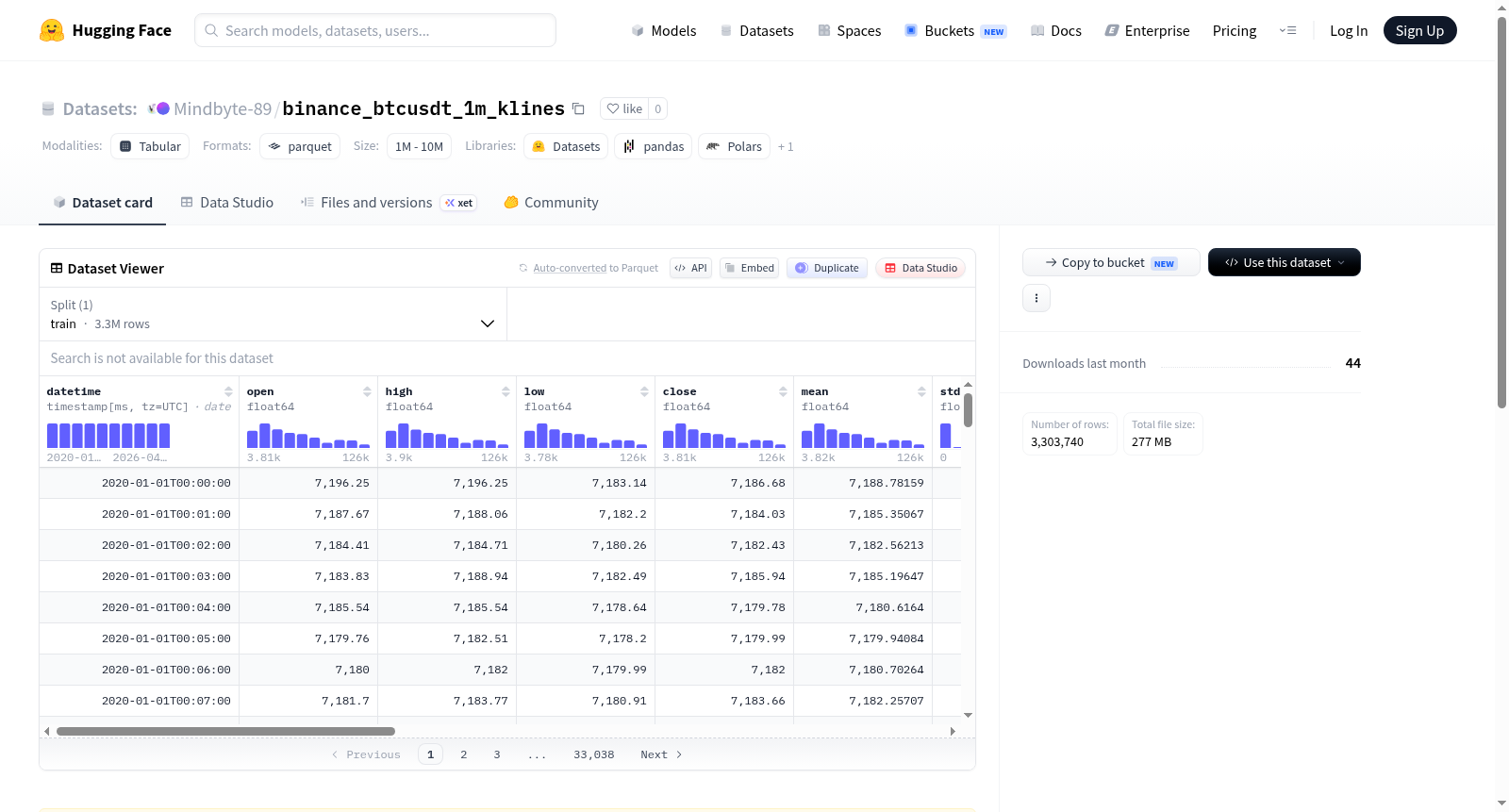The width and height of the screenshot is (1509, 812).
Task: Go to the Community tab
Action: click(551, 202)
